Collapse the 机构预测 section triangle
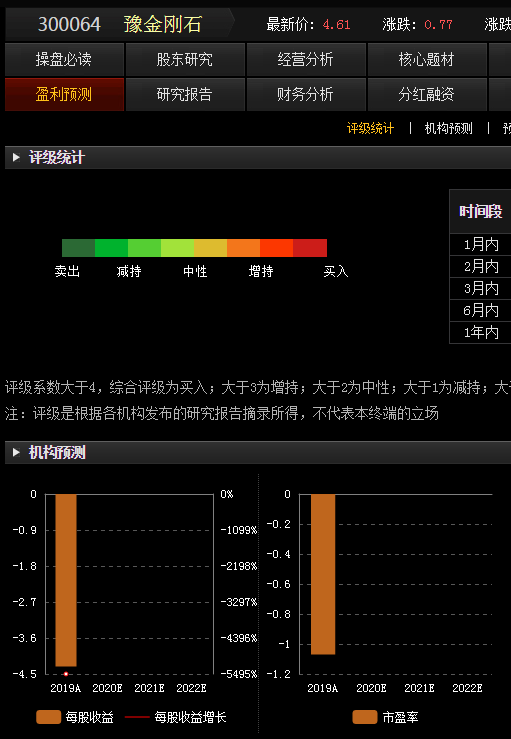The width and height of the screenshot is (511, 739). pos(16,452)
